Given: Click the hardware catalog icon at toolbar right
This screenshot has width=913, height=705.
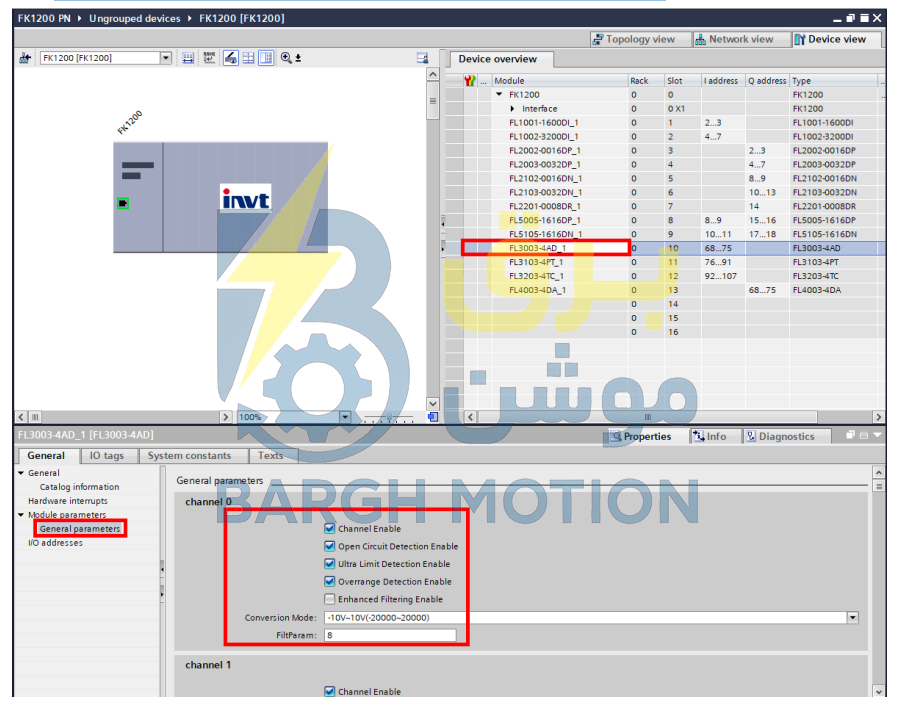Looking at the screenshot, I should (423, 58).
